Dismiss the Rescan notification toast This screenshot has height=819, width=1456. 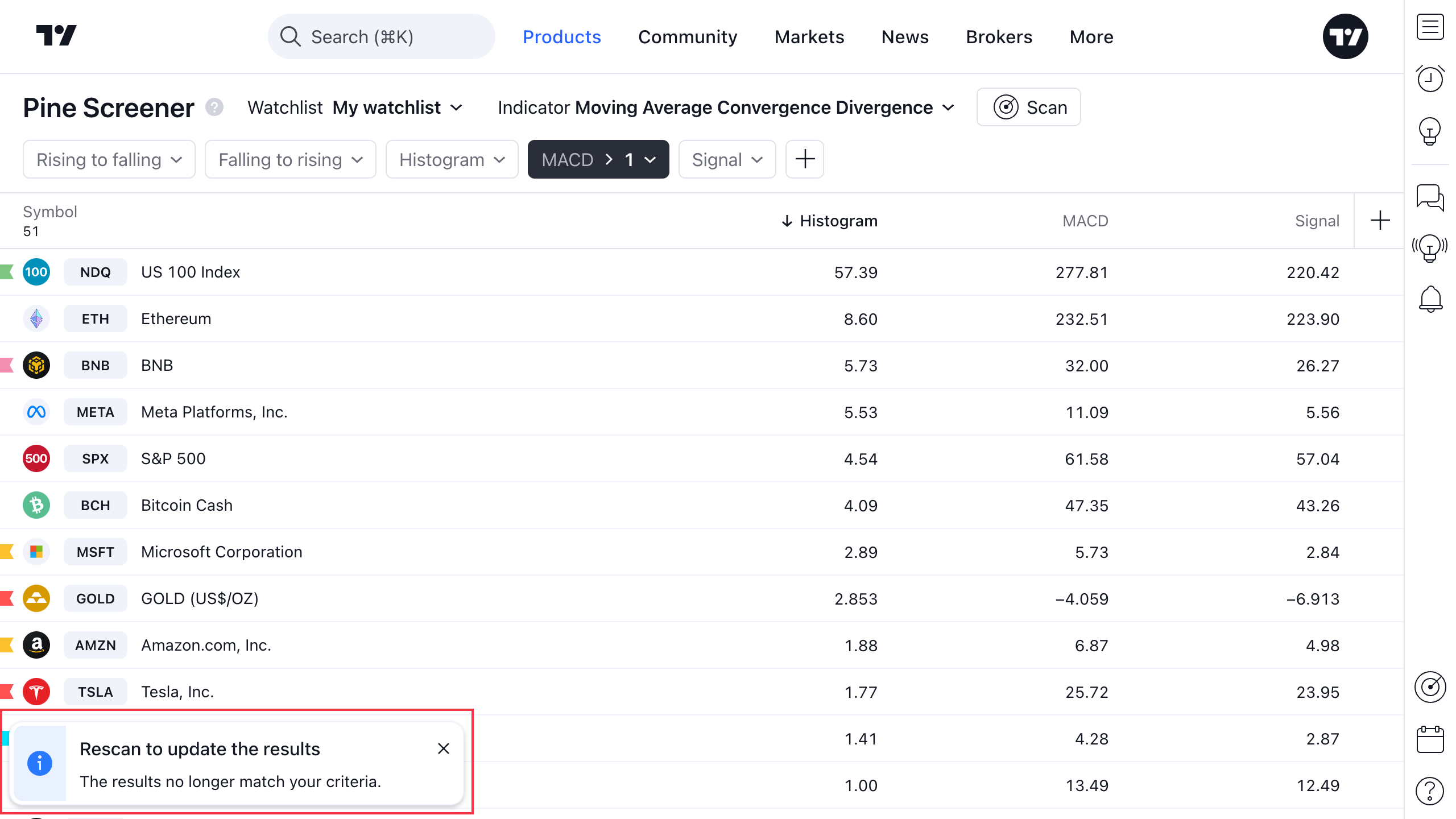[x=444, y=748]
